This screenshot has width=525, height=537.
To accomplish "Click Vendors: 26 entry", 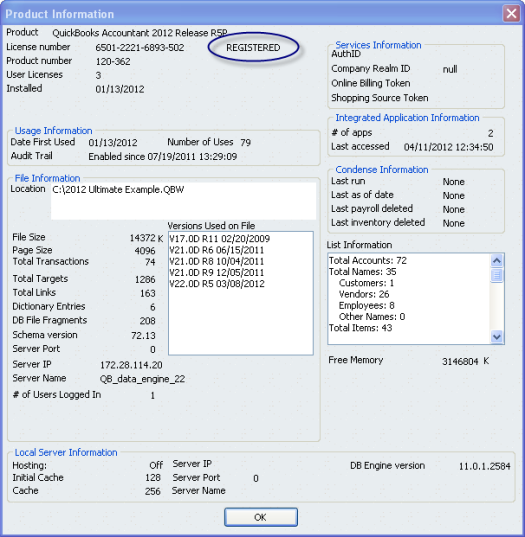I will tap(364, 294).
